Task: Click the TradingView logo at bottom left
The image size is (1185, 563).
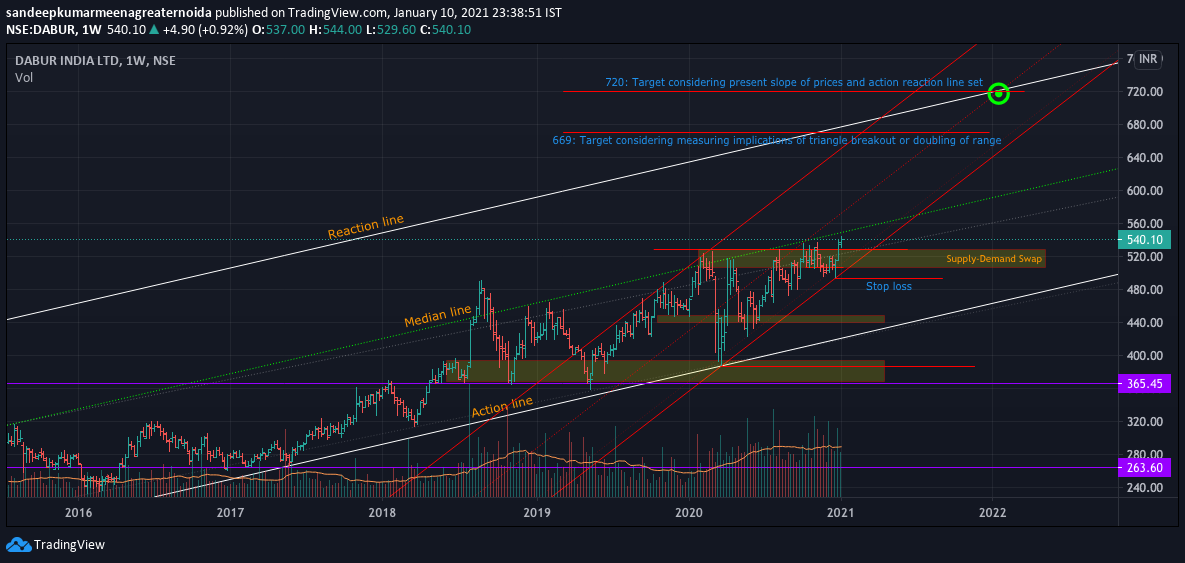Action: pos(55,544)
